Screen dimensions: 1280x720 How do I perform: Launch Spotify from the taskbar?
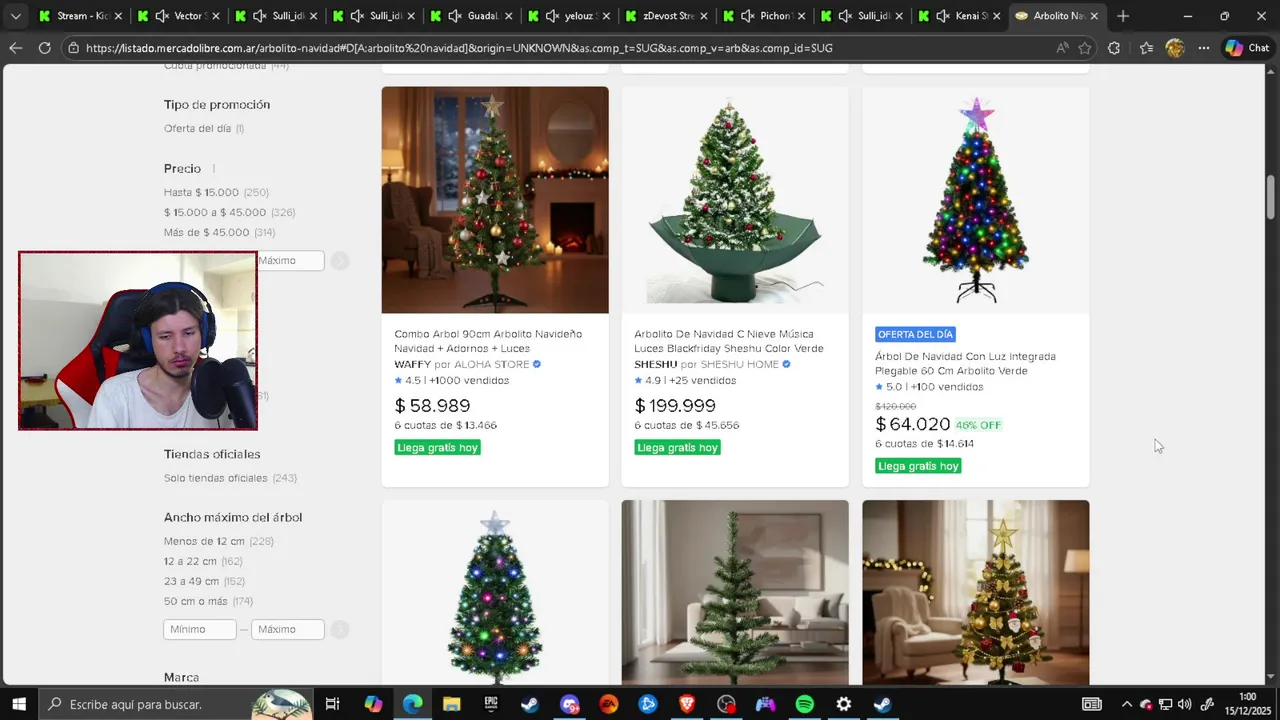tap(804, 704)
